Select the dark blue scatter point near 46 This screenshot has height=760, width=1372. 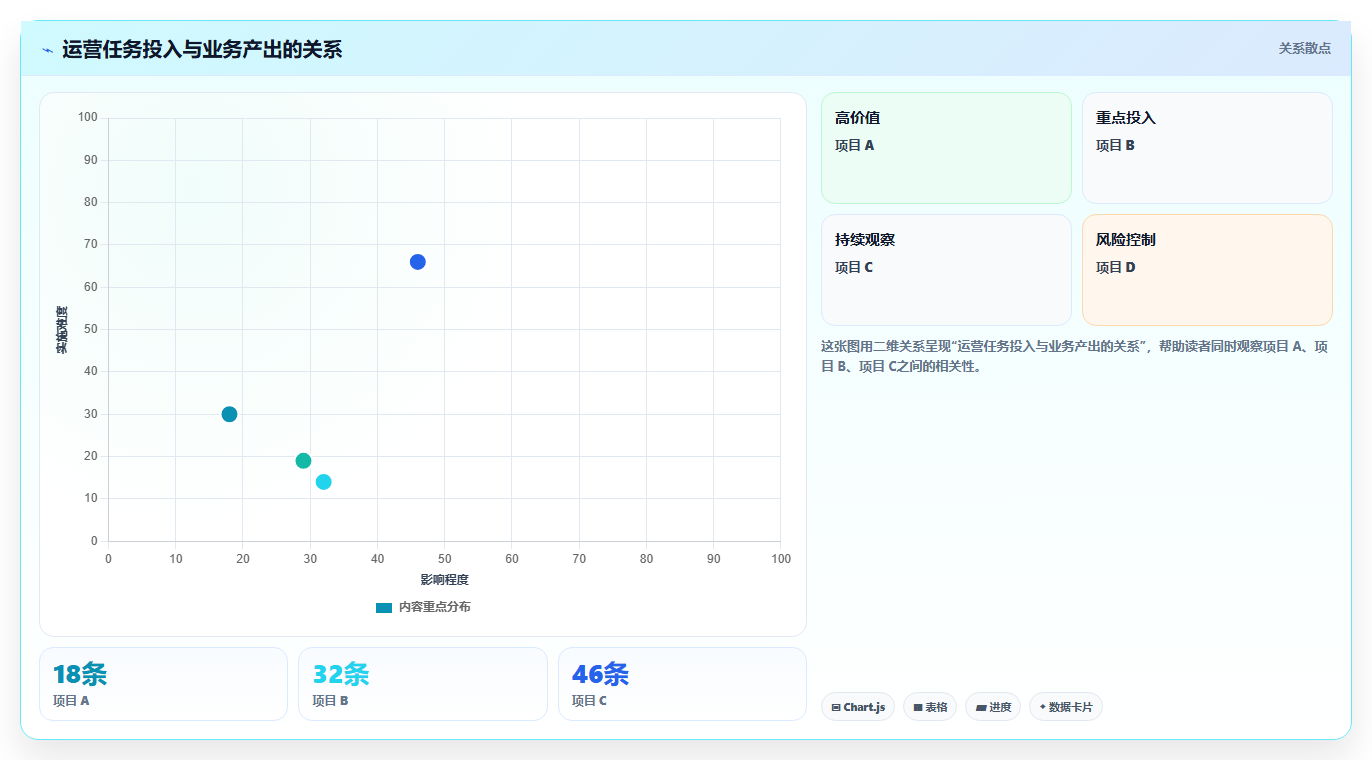[418, 262]
